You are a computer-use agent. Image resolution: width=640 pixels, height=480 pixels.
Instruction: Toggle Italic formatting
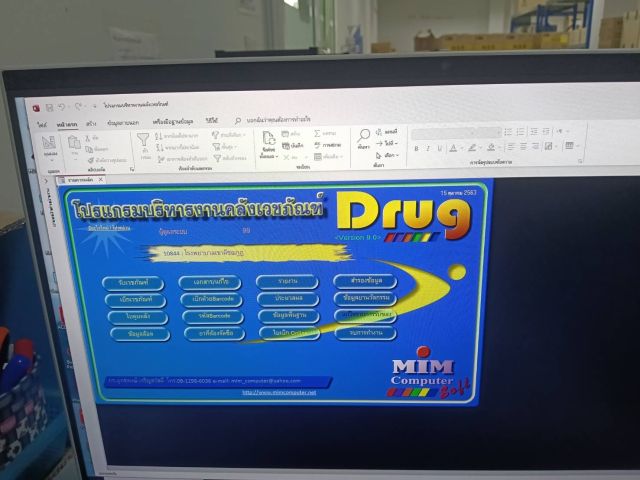(428, 149)
